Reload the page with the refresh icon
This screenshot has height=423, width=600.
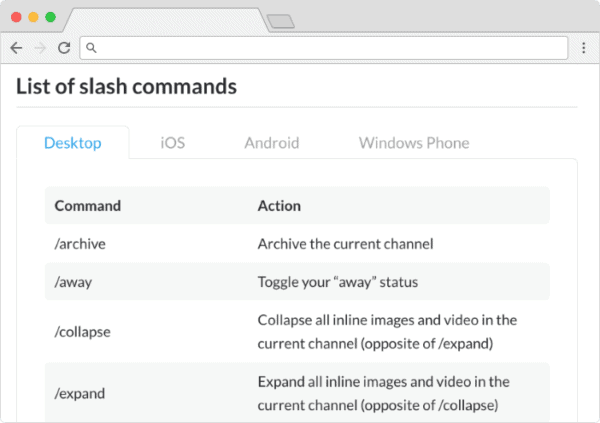point(64,47)
